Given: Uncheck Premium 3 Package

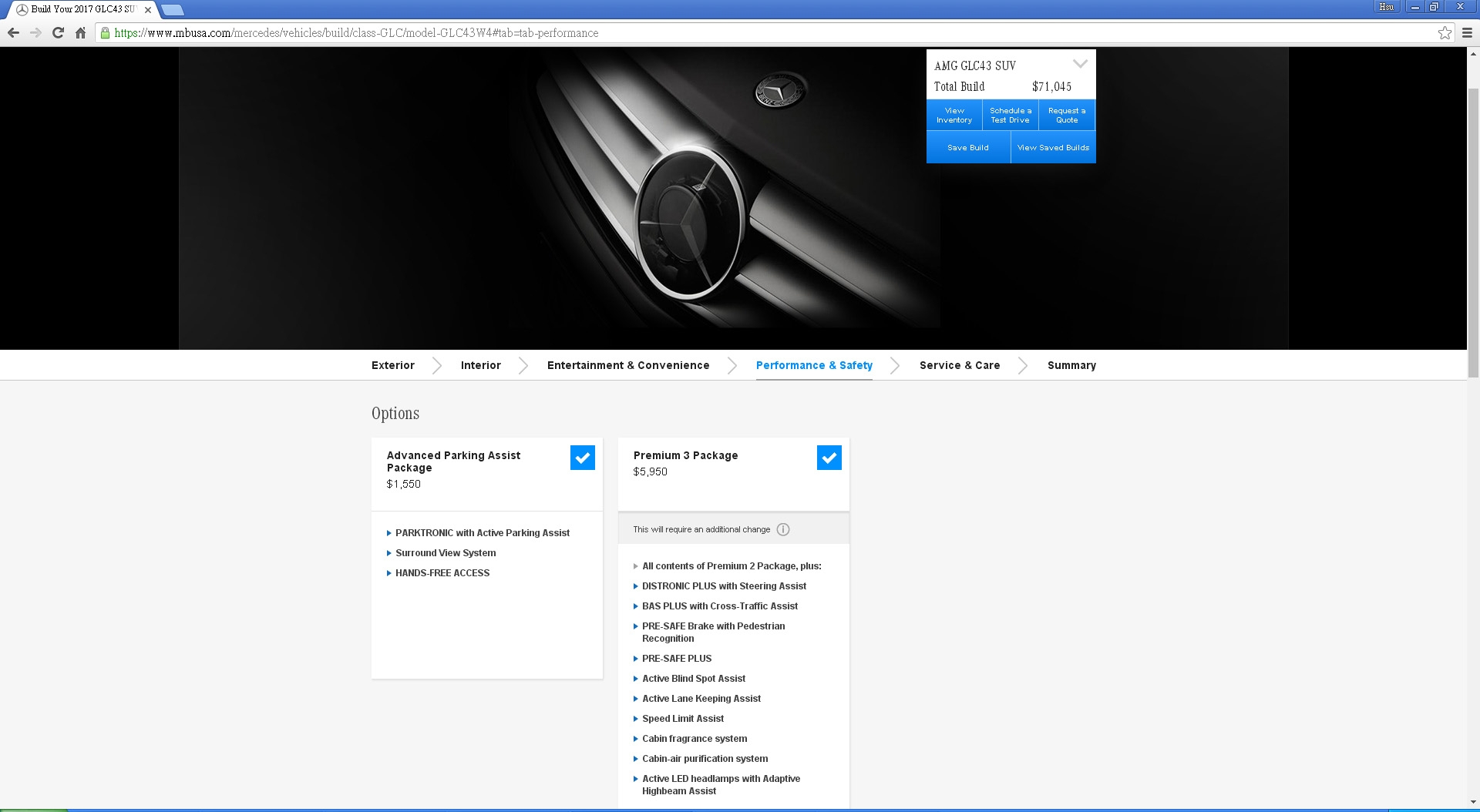Looking at the screenshot, I should (x=829, y=458).
